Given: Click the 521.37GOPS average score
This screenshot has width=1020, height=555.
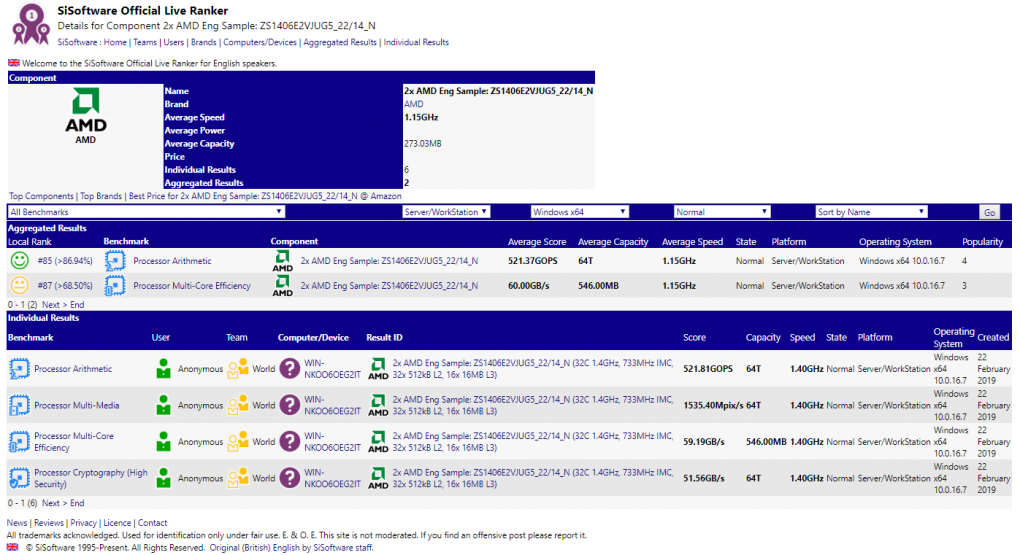Looking at the screenshot, I should [x=533, y=261].
